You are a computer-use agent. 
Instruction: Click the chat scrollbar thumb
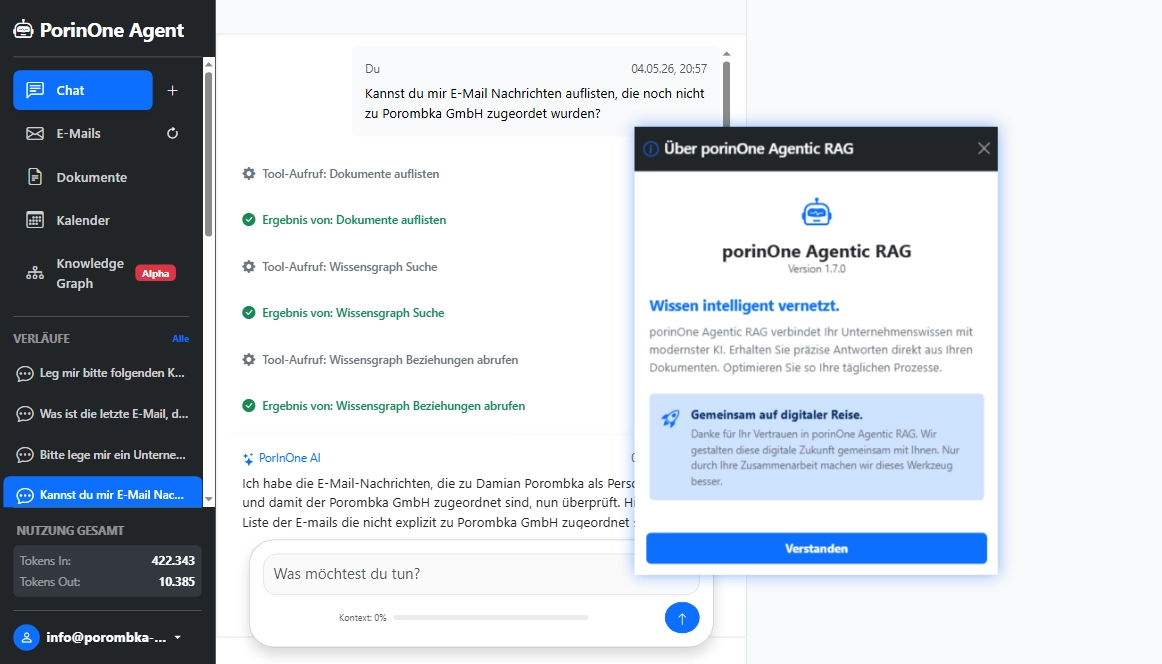pos(726,93)
